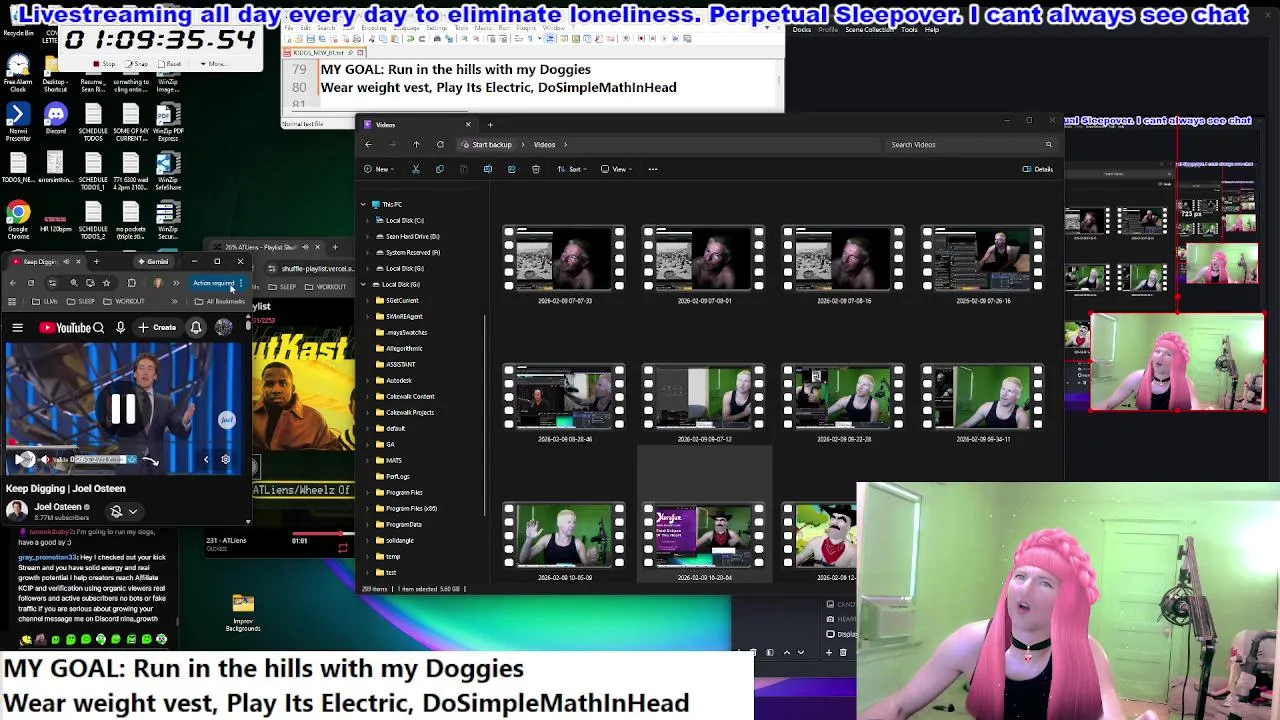The width and height of the screenshot is (1280, 720).
Task: Click the Share icon in Explorer toolbar
Action: (x=511, y=169)
